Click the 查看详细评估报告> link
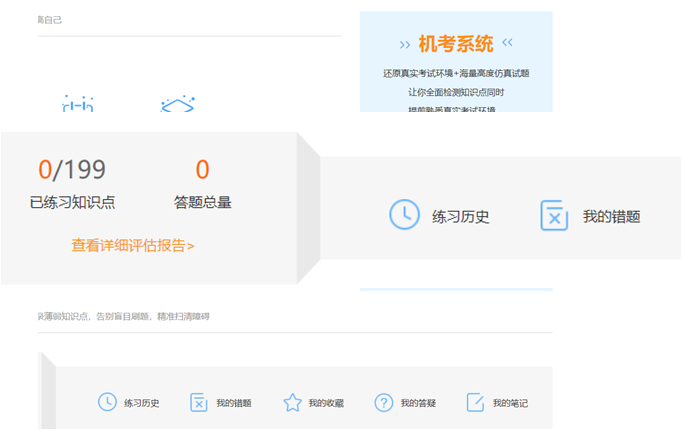The width and height of the screenshot is (682, 430). click(x=133, y=246)
